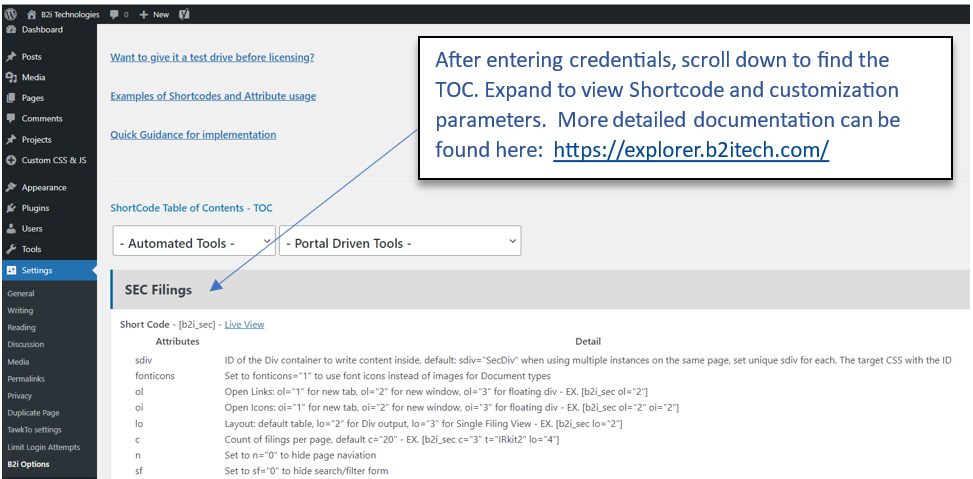The height and width of the screenshot is (479, 973).
Task: Open Quick Guidance for implementation link
Action: (x=193, y=135)
